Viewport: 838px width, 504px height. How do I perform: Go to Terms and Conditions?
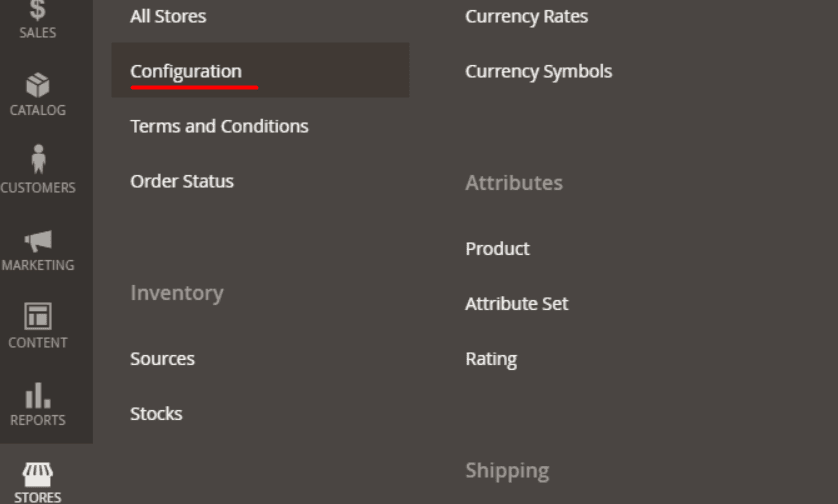219,126
